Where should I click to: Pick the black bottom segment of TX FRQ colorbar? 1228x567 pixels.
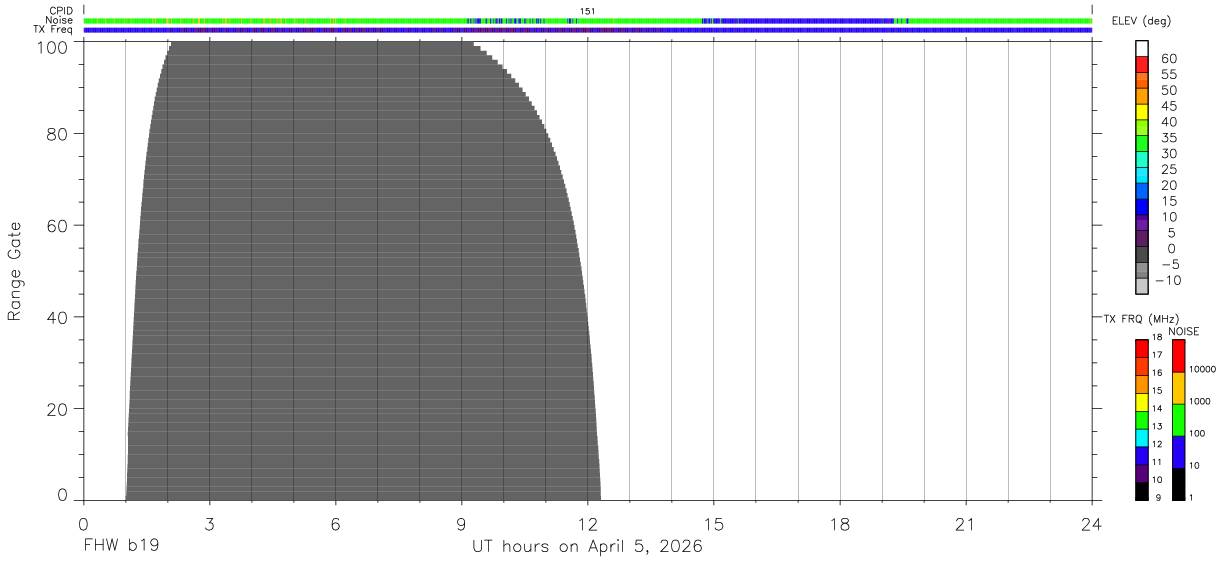click(1142, 491)
